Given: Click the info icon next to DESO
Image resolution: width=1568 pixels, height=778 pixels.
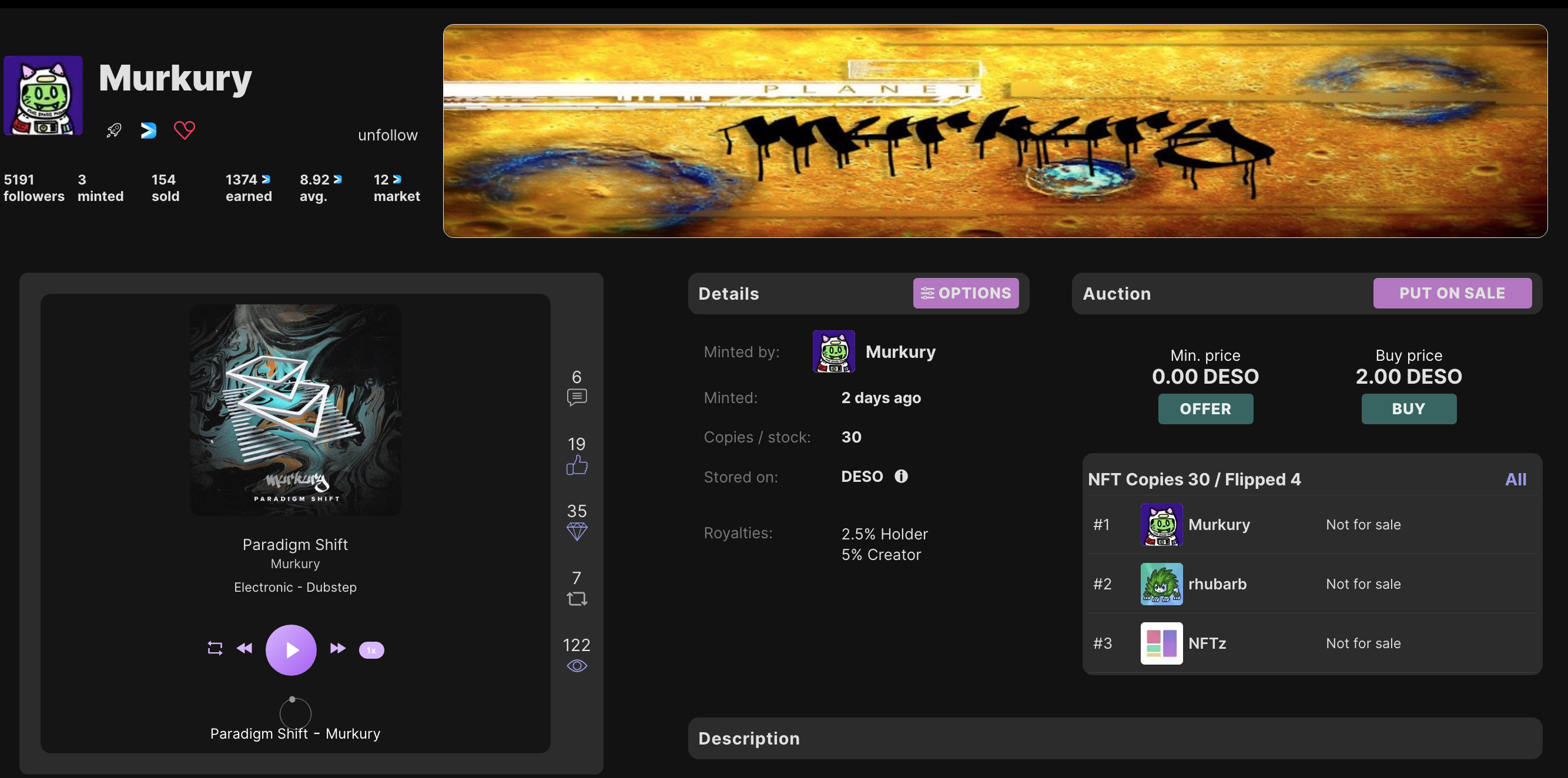Looking at the screenshot, I should pos(901,476).
